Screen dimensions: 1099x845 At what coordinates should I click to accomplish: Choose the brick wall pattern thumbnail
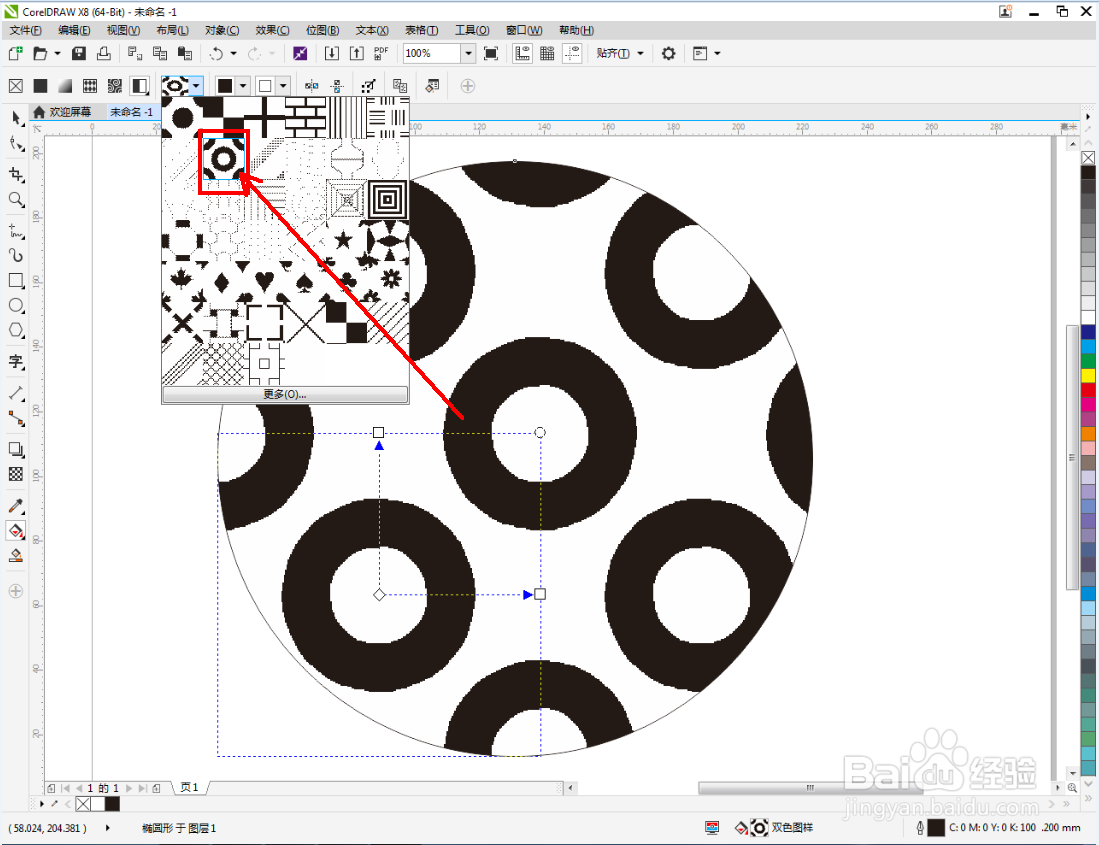306,116
